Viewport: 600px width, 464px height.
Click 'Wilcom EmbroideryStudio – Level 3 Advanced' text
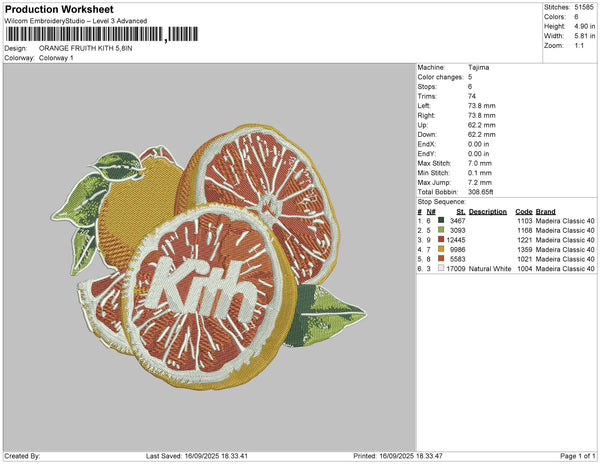[76, 21]
